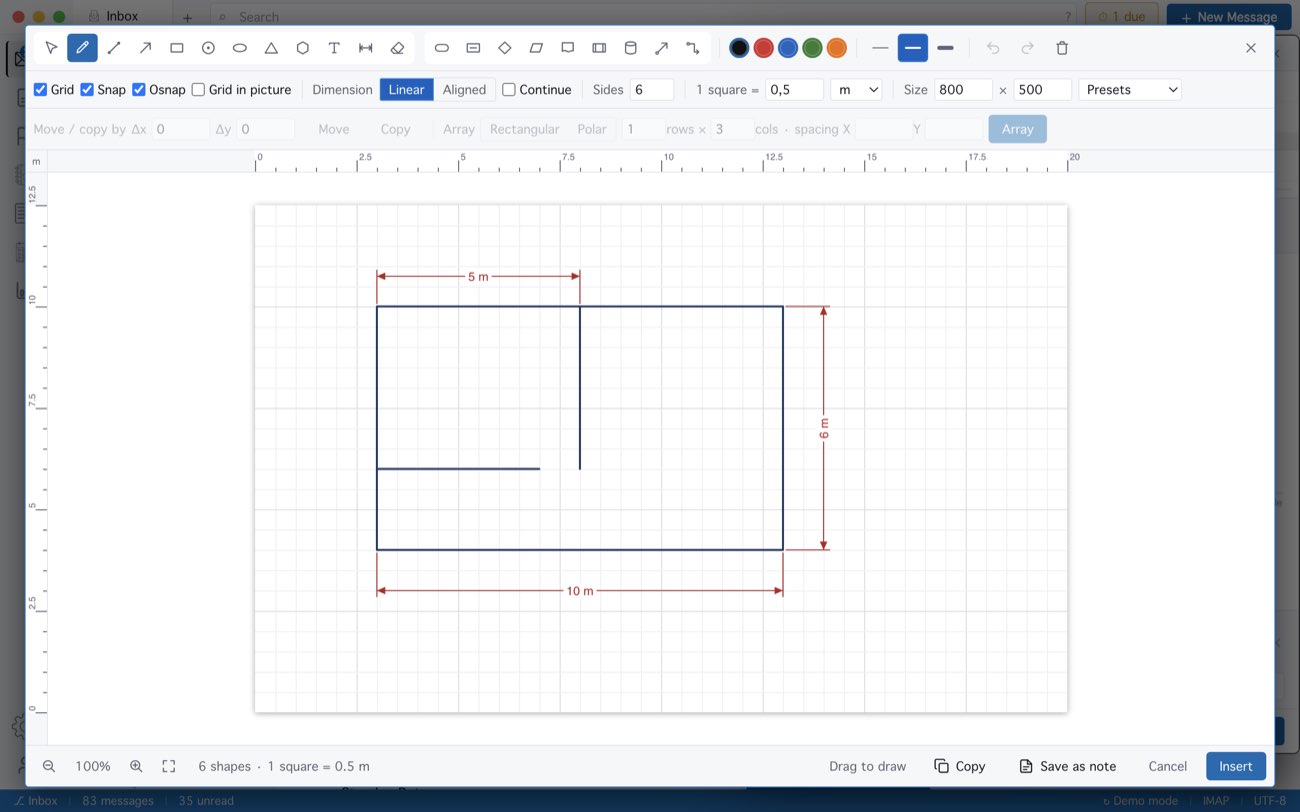Activate the text tool
1300x812 pixels.
click(x=334, y=48)
